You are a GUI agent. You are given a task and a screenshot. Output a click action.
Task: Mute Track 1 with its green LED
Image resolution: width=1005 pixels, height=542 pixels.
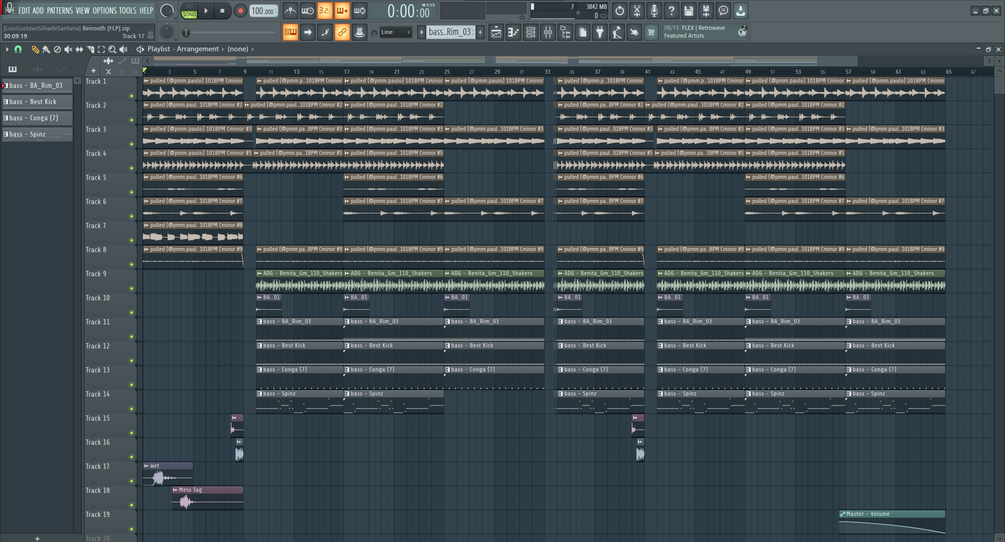coord(132,96)
